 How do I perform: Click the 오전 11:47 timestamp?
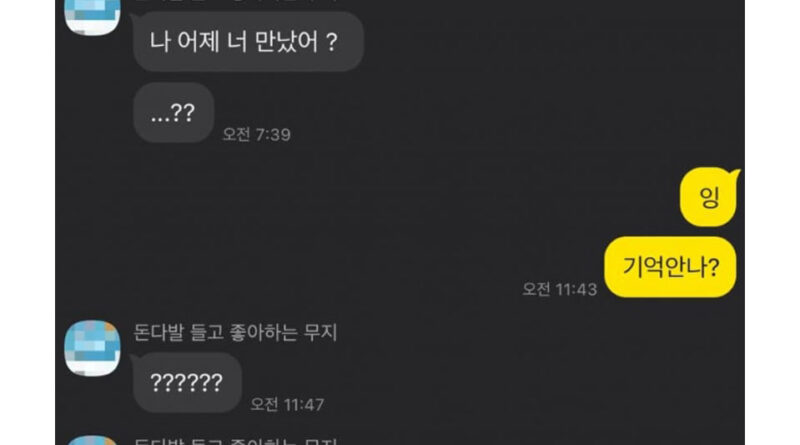click(x=287, y=405)
